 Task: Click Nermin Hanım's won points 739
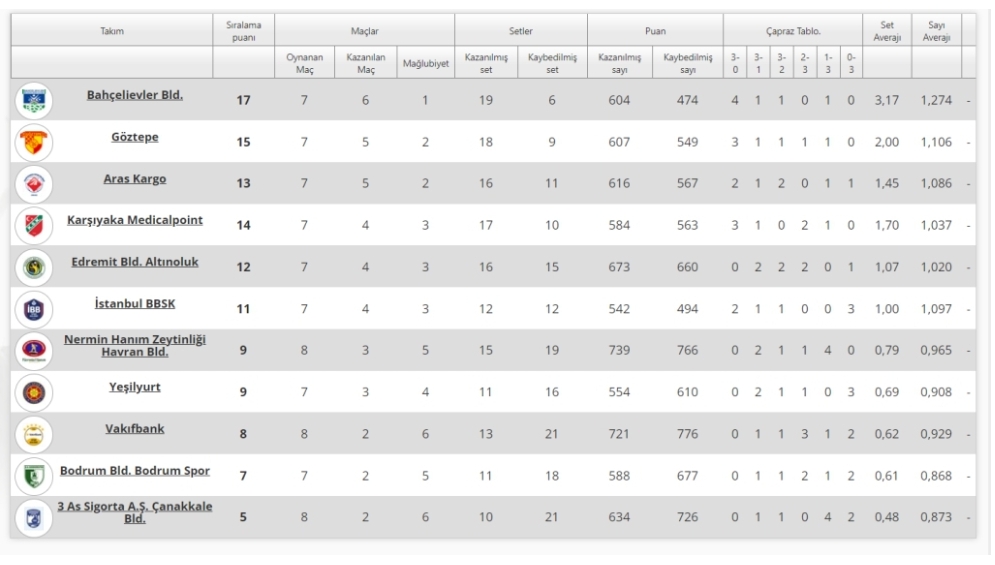point(619,350)
